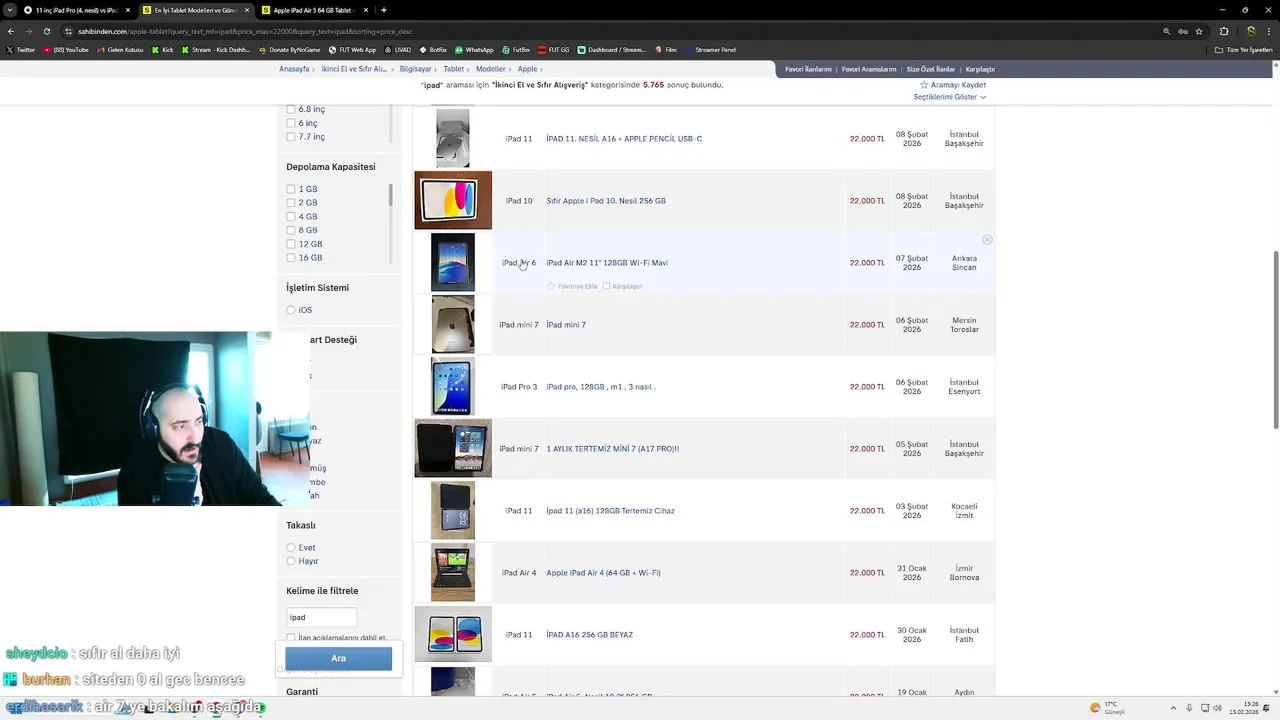Viewport: 1280px width, 720px height.
Task: Open the YouTube bookmark
Action: point(65,49)
